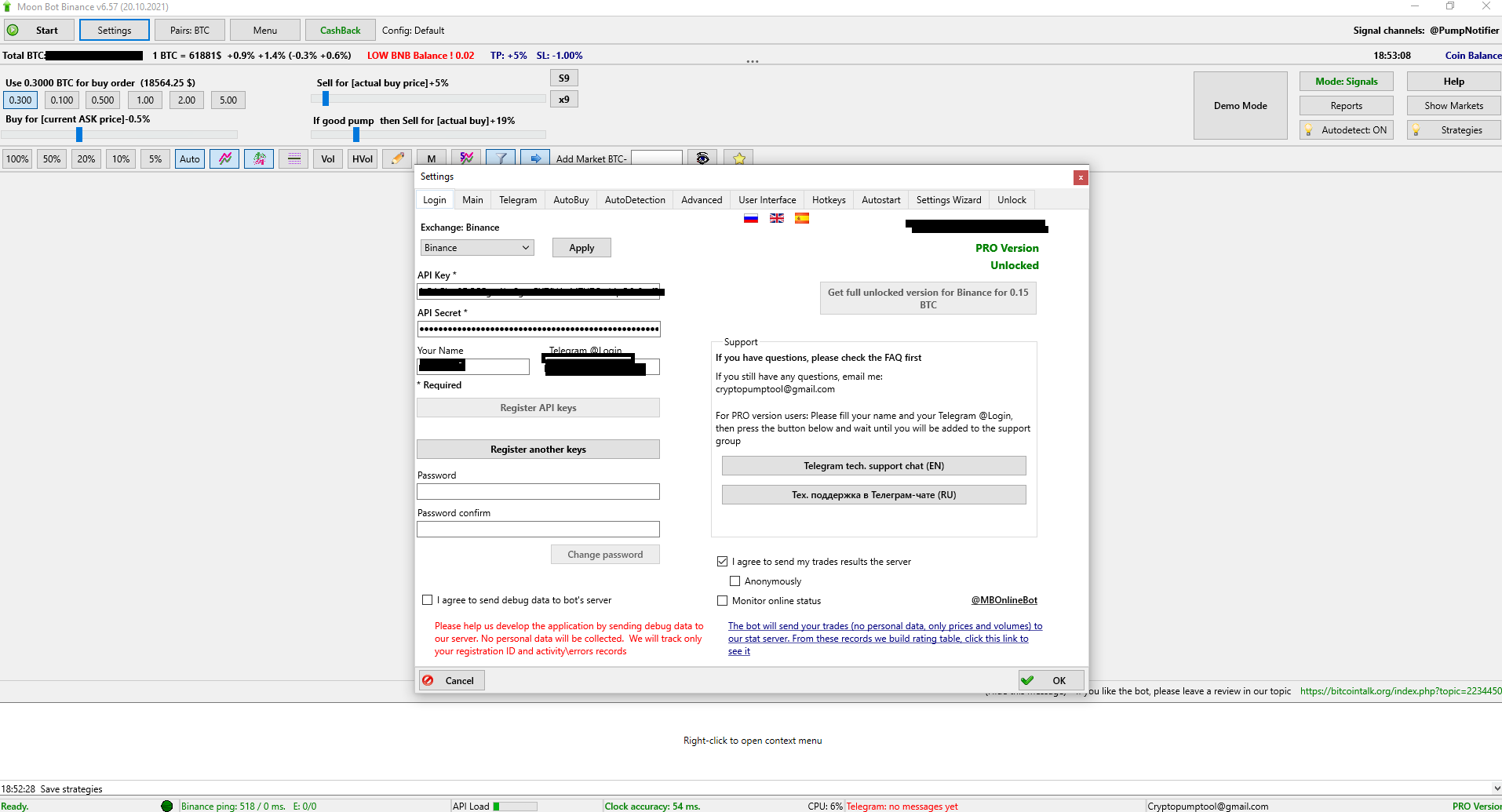
Task: Uncheck 'I agree to send my trades results'
Action: click(x=722, y=562)
